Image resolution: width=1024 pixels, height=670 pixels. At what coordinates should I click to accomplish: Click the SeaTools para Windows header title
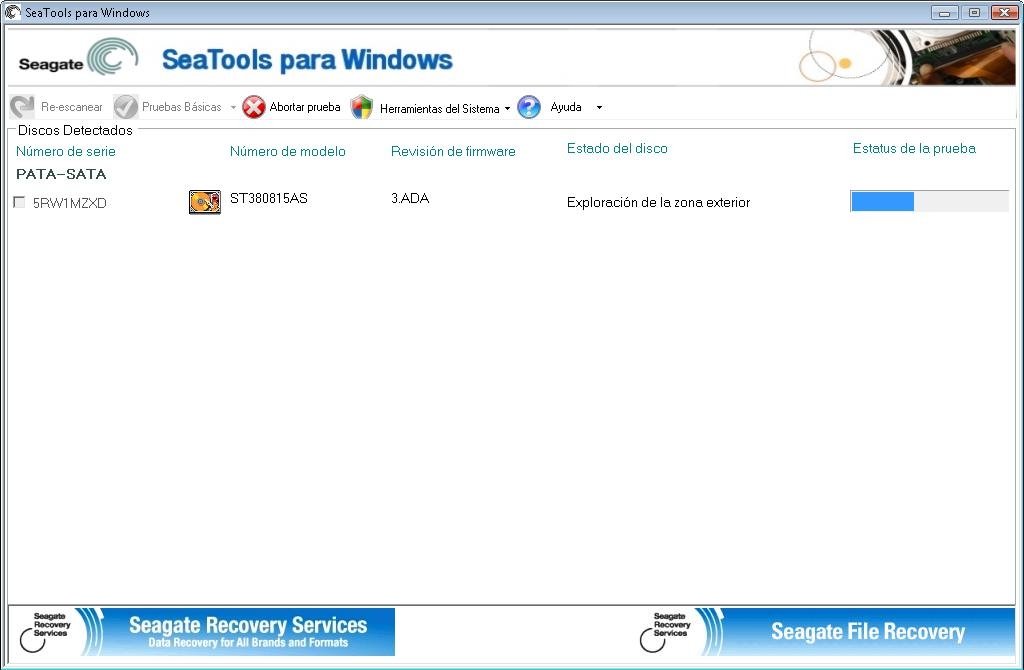(307, 59)
